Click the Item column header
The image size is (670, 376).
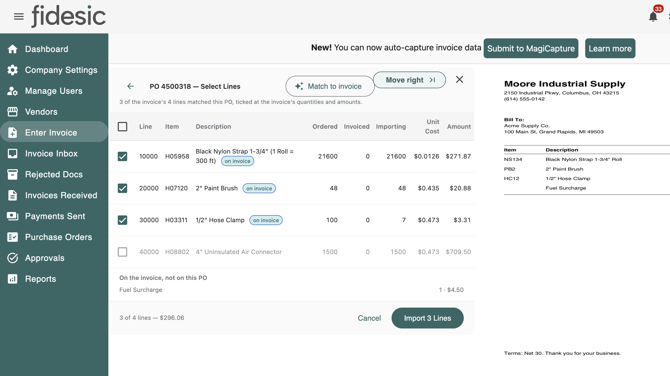point(172,126)
